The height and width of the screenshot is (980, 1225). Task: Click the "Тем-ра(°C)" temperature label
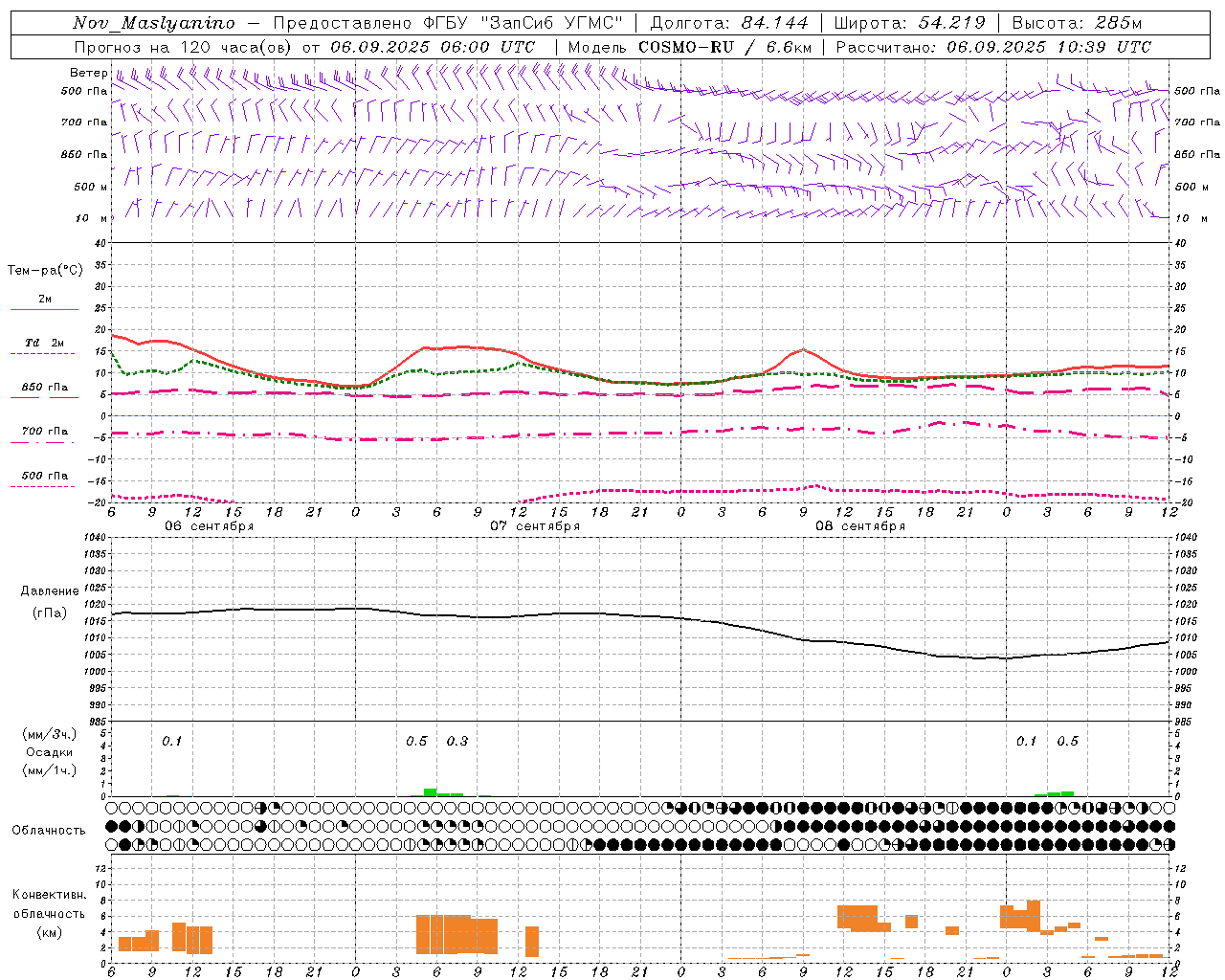(45, 271)
